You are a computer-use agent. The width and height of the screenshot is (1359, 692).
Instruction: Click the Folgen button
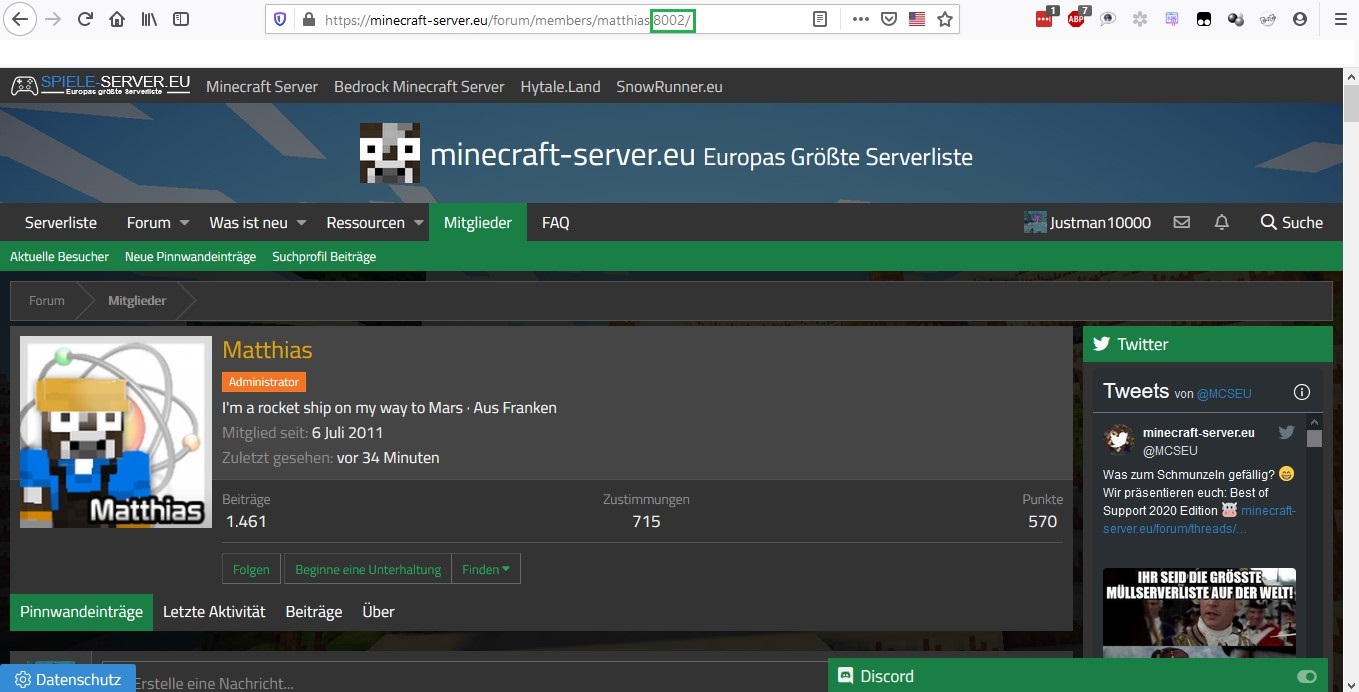click(x=251, y=569)
